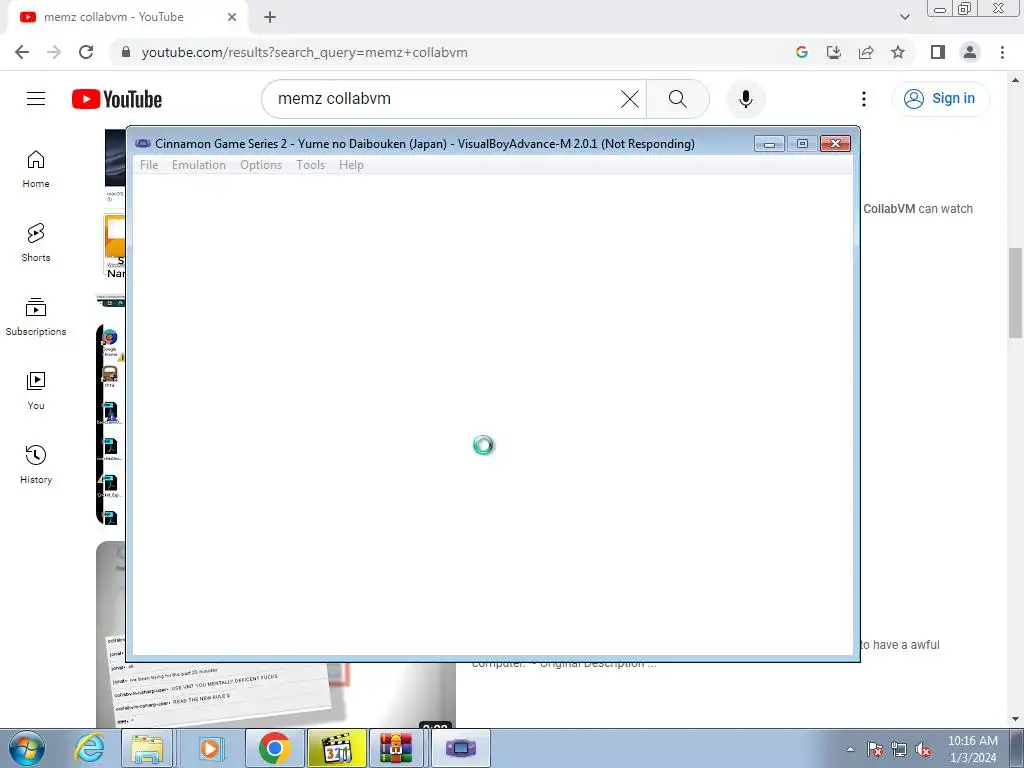Open Windows Media Player from taskbar
Image resolution: width=1024 pixels, height=768 pixels.
(x=210, y=748)
